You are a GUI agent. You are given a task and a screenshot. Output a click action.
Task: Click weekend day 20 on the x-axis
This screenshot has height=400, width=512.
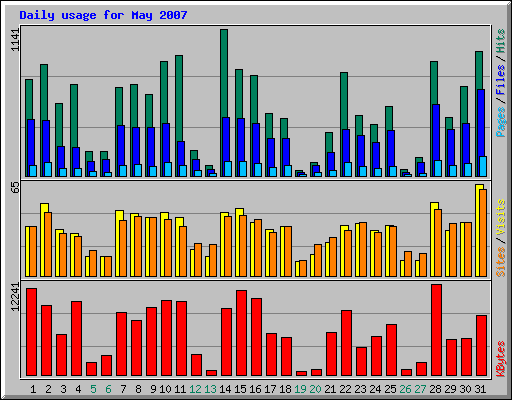click(315, 389)
